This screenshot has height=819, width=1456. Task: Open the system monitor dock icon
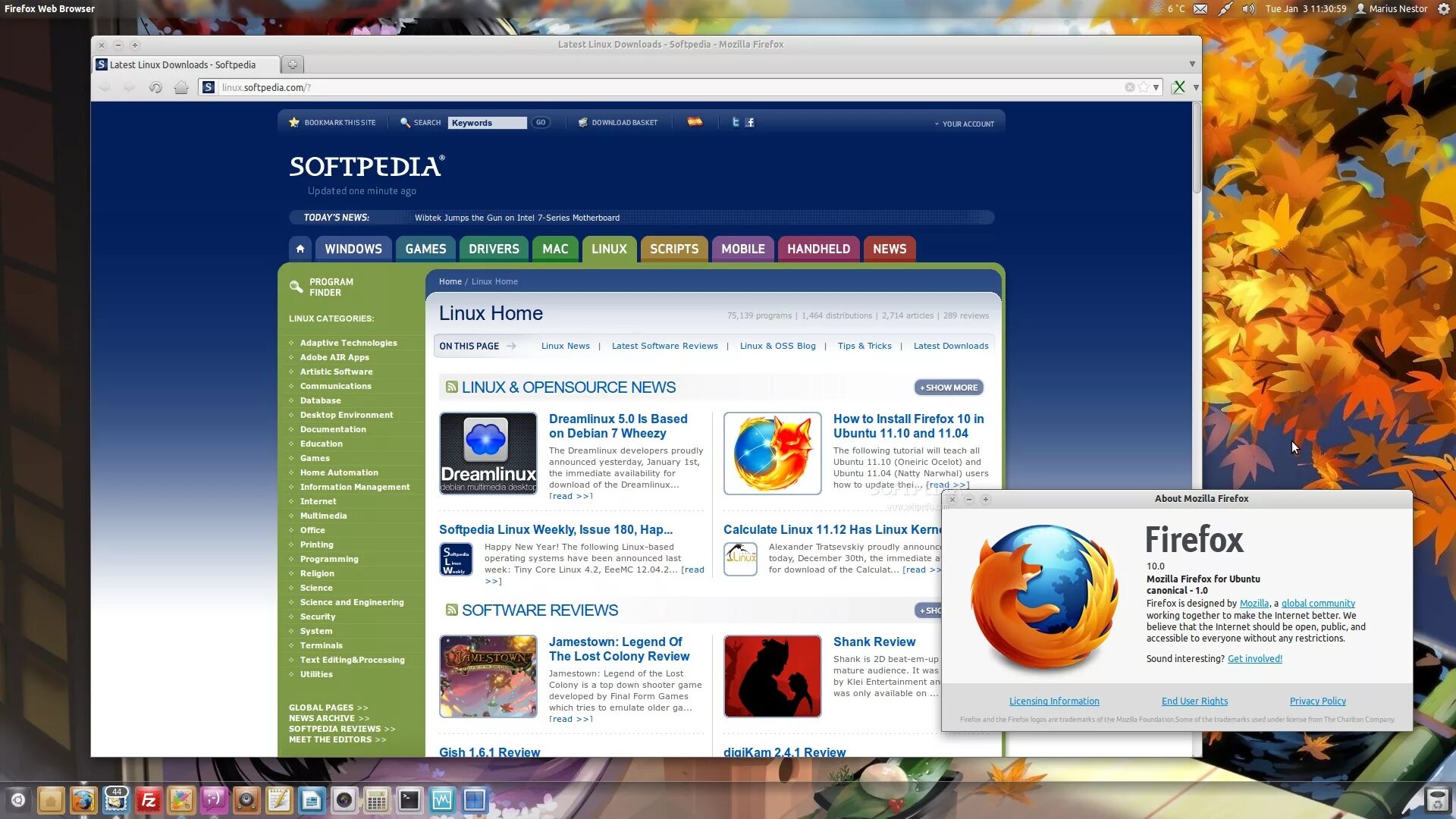click(x=442, y=800)
